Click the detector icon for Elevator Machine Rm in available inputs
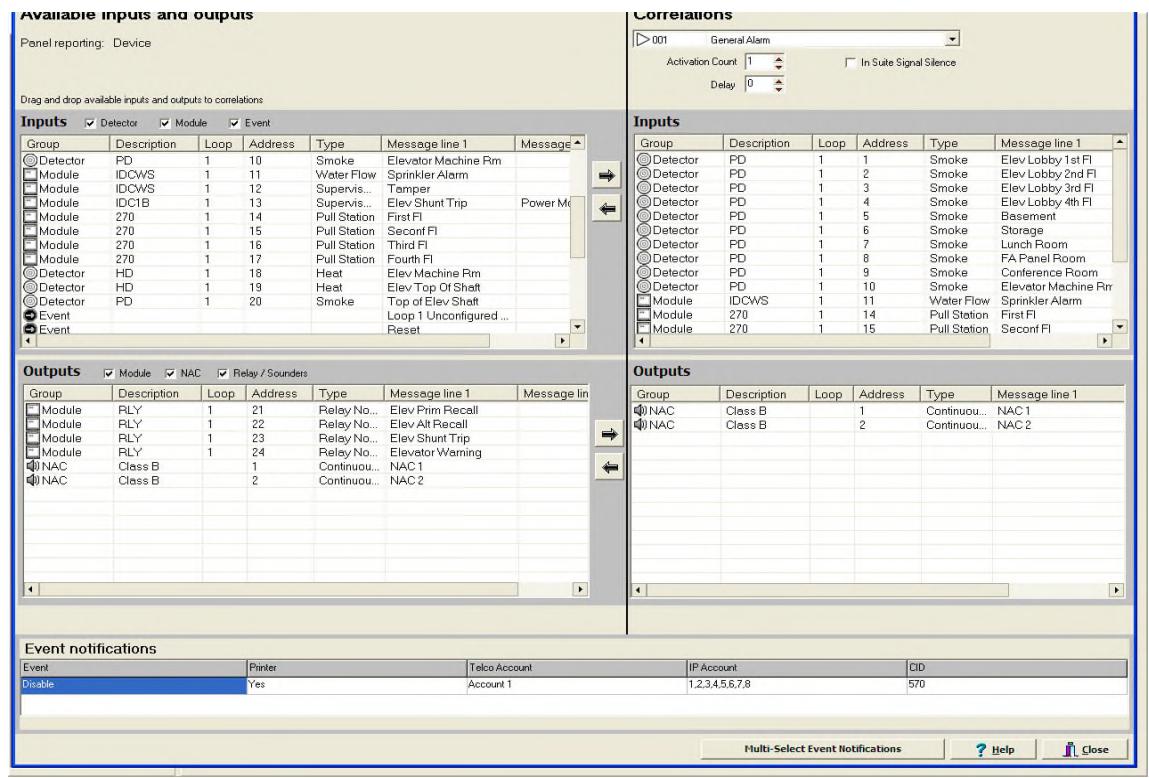Viewport: 1149px width, 778px height. click(30, 160)
